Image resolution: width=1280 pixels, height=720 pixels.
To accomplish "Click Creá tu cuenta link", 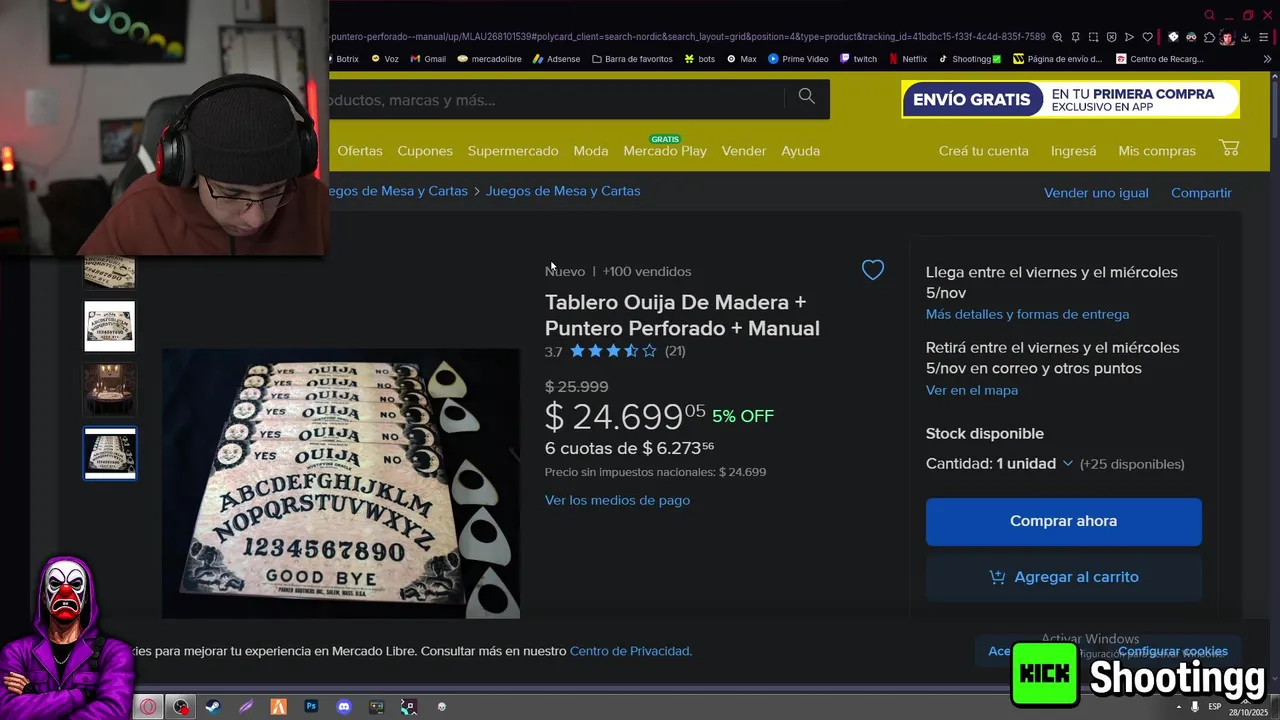I will [x=984, y=151].
